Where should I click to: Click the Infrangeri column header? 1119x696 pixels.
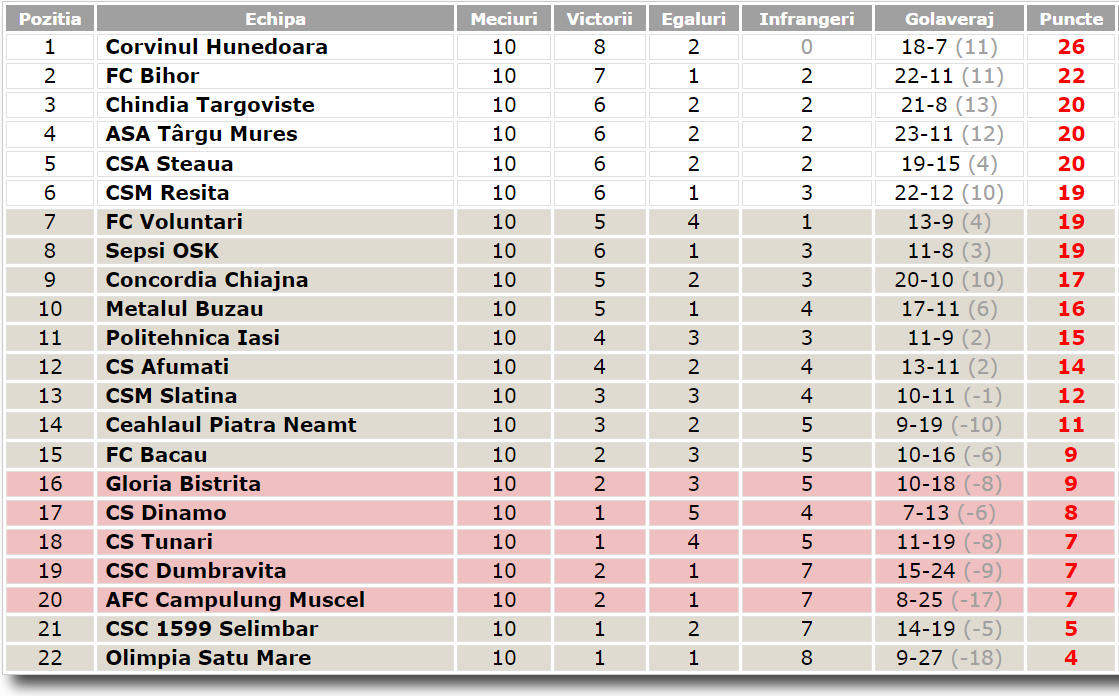click(806, 19)
